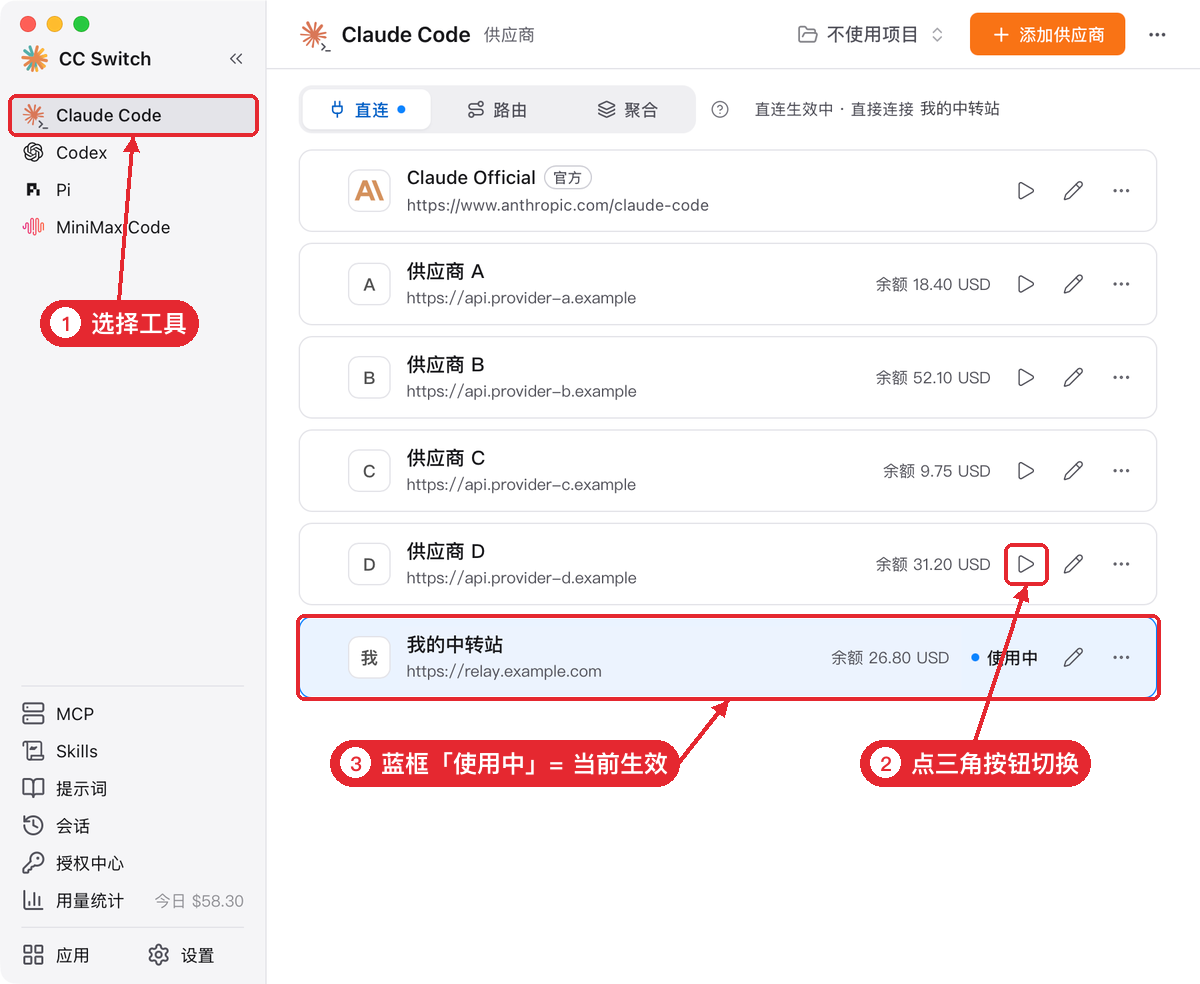Image resolution: width=1200 pixels, height=984 pixels.
Task: Click the 余额 18.40 USD balance
Action: pos(933,284)
